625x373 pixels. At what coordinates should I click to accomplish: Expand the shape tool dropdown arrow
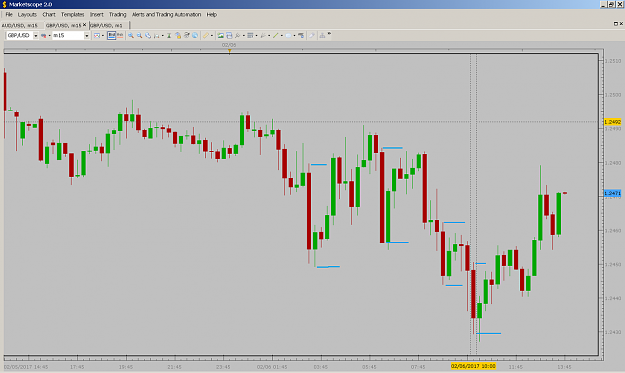pos(294,35)
